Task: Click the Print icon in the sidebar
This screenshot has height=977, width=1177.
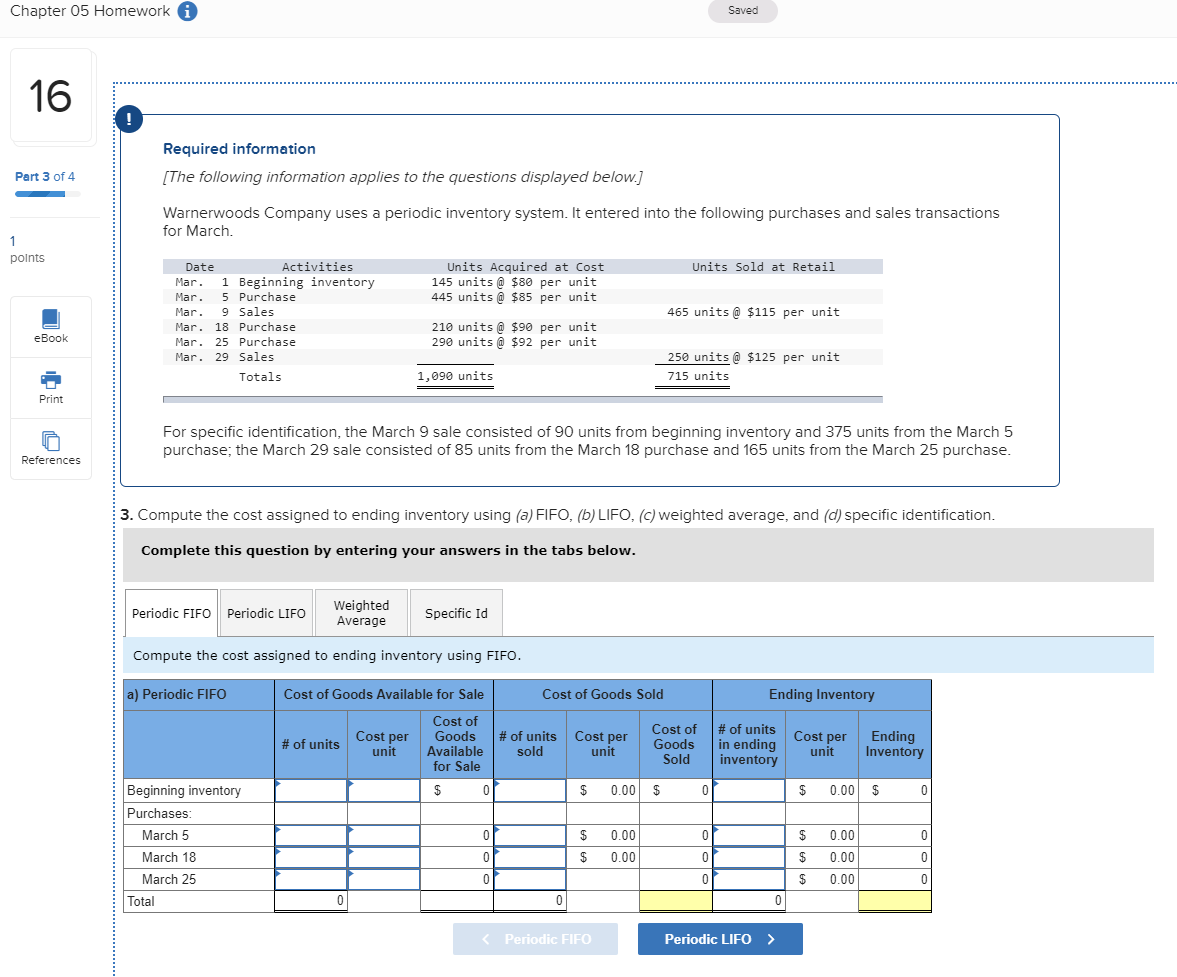Action: click(50, 387)
